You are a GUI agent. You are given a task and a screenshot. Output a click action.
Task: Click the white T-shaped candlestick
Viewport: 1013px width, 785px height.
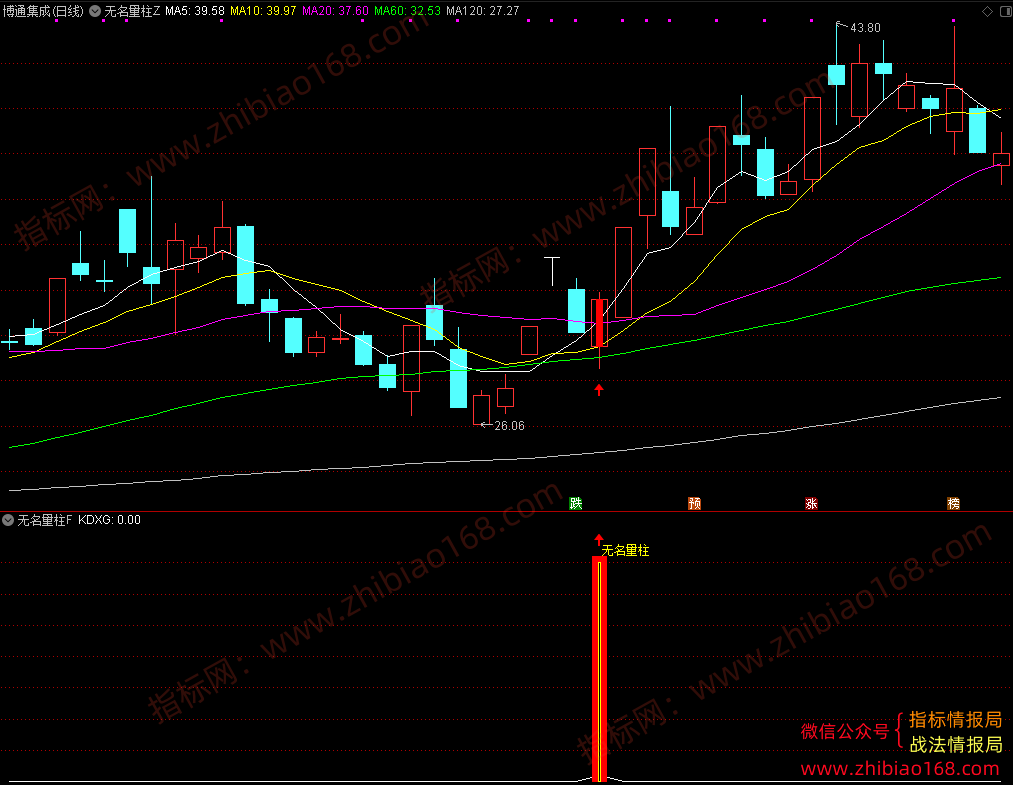[552, 271]
